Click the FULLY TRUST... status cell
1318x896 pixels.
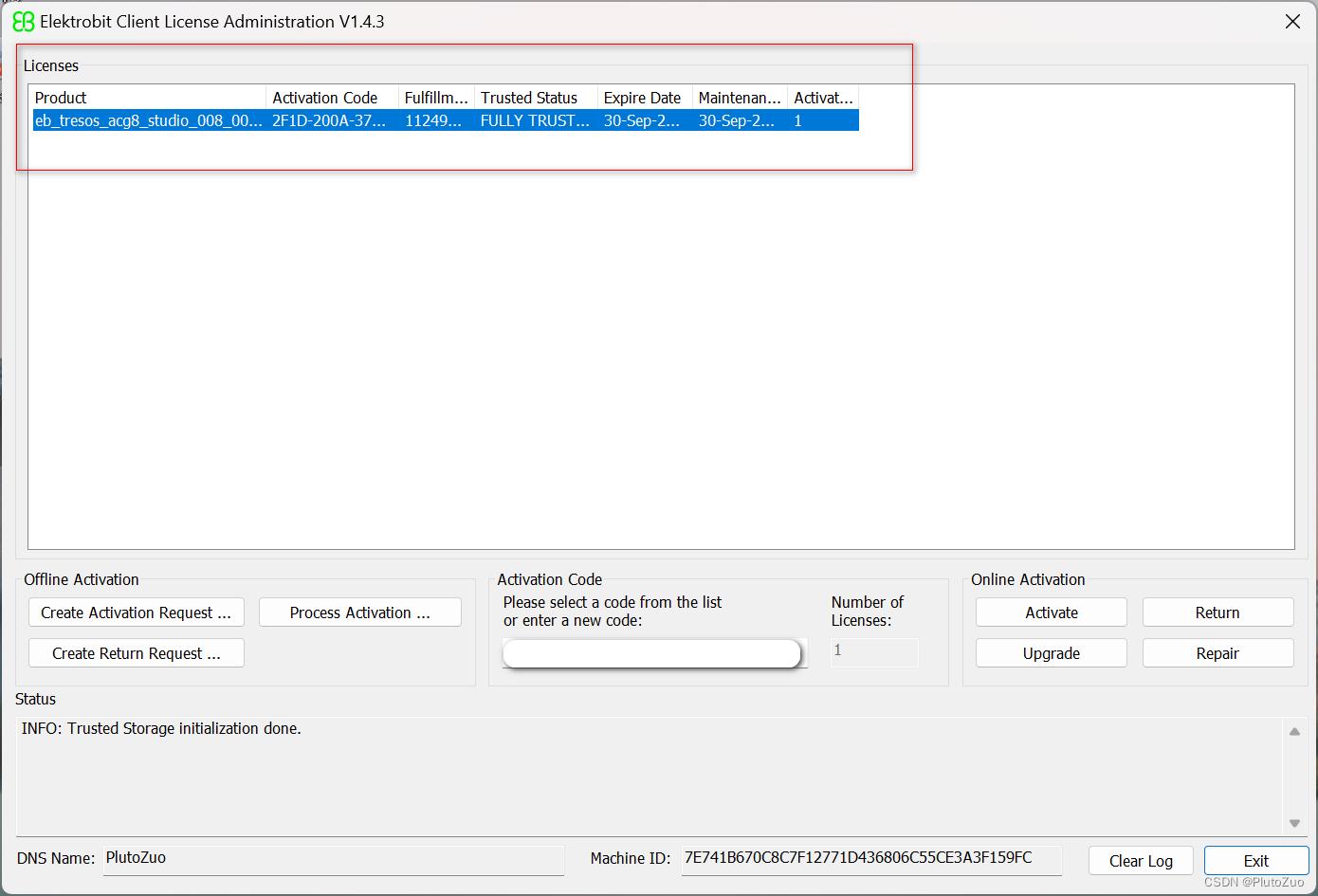(535, 120)
